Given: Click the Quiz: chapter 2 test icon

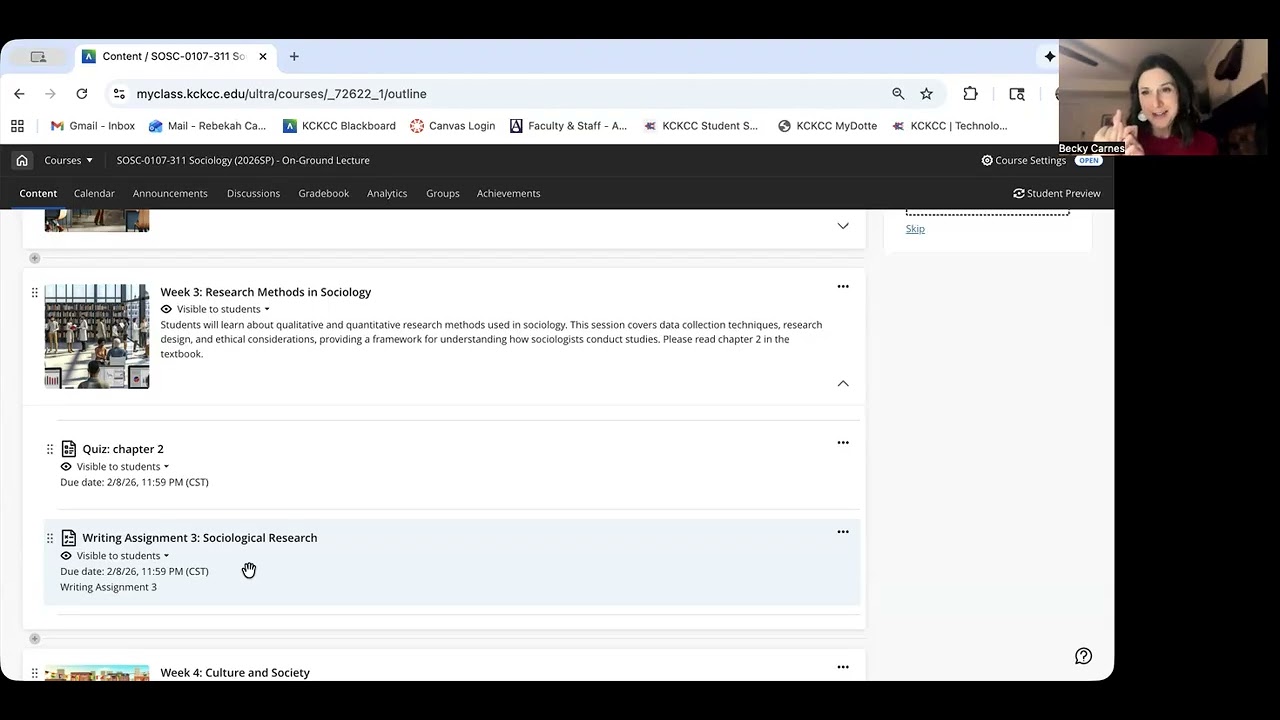Looking at the screenshot, I should 68,449.
